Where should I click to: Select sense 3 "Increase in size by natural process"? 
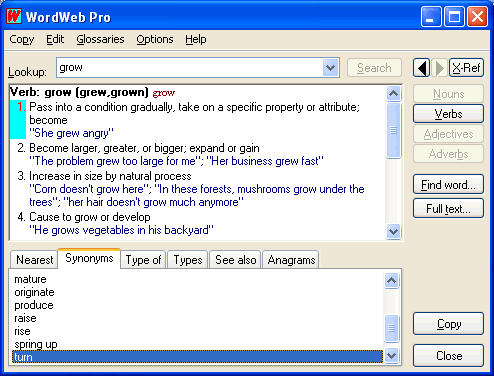pos(110,176)
